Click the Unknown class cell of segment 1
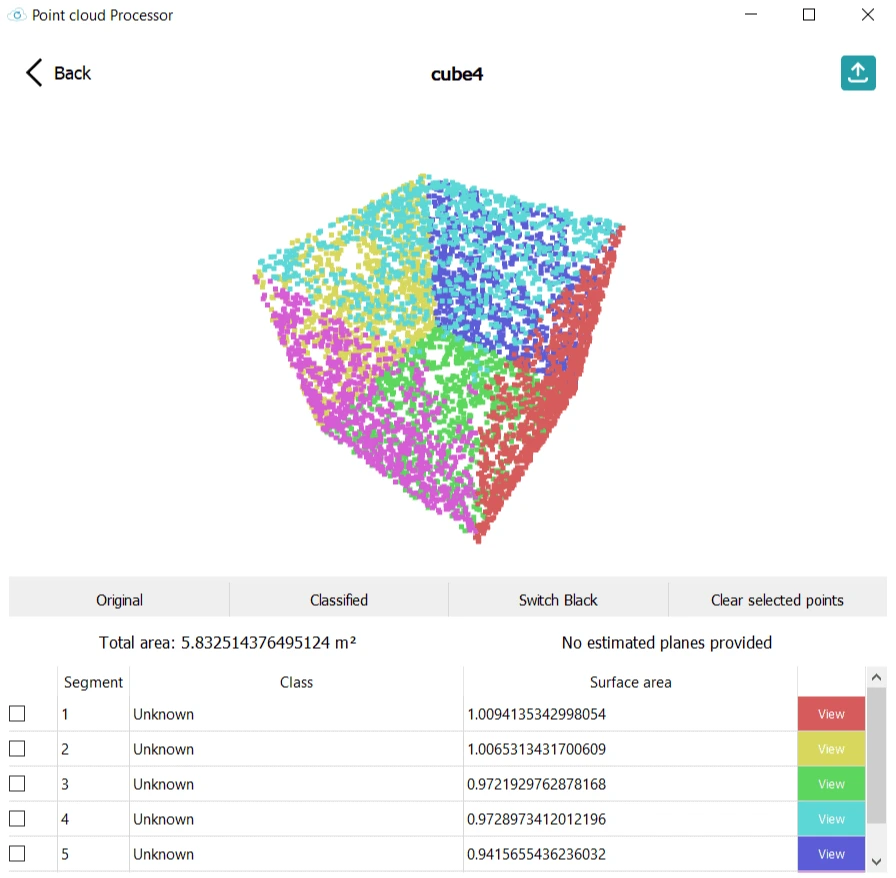 [x=296, y=714]
